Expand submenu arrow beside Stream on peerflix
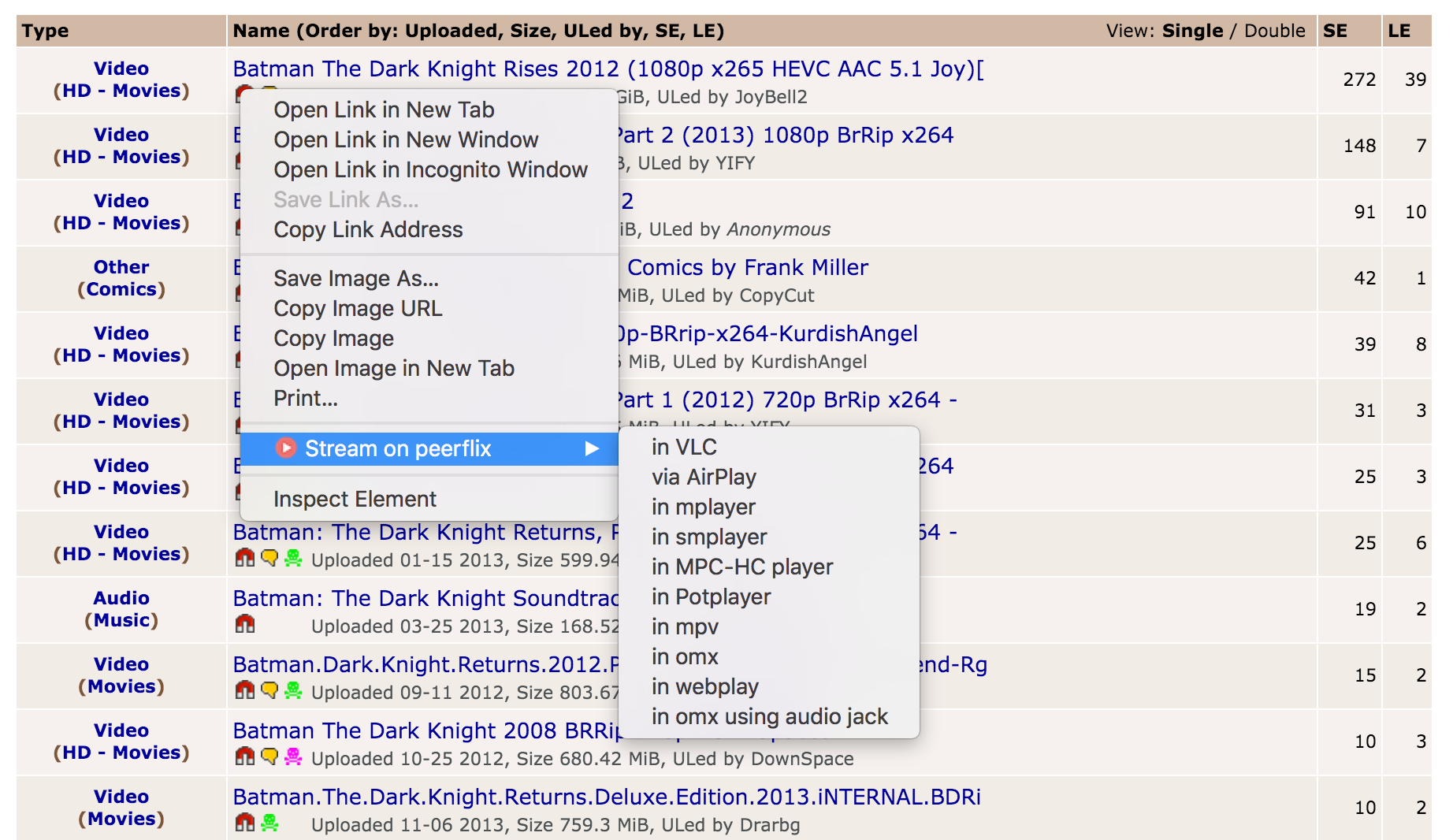Image resolution: width=1453 pixels, height=840 pixels. [x=593, y=449]
